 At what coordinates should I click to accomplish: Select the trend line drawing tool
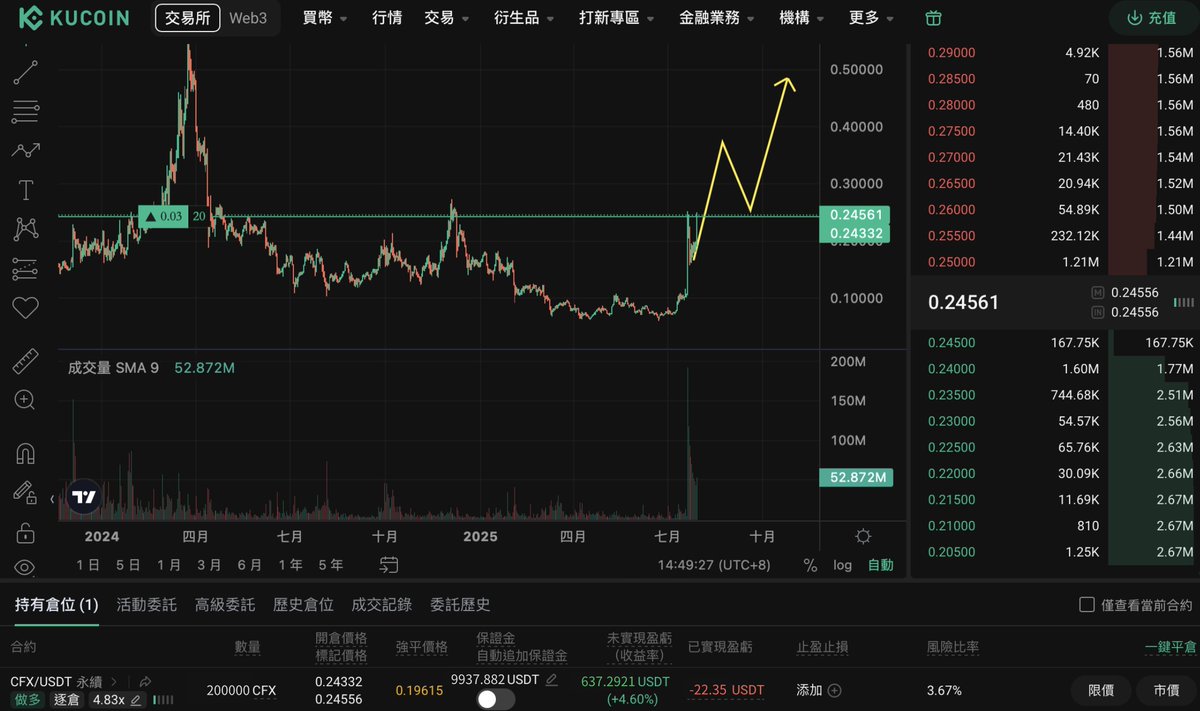coord(25,72)
